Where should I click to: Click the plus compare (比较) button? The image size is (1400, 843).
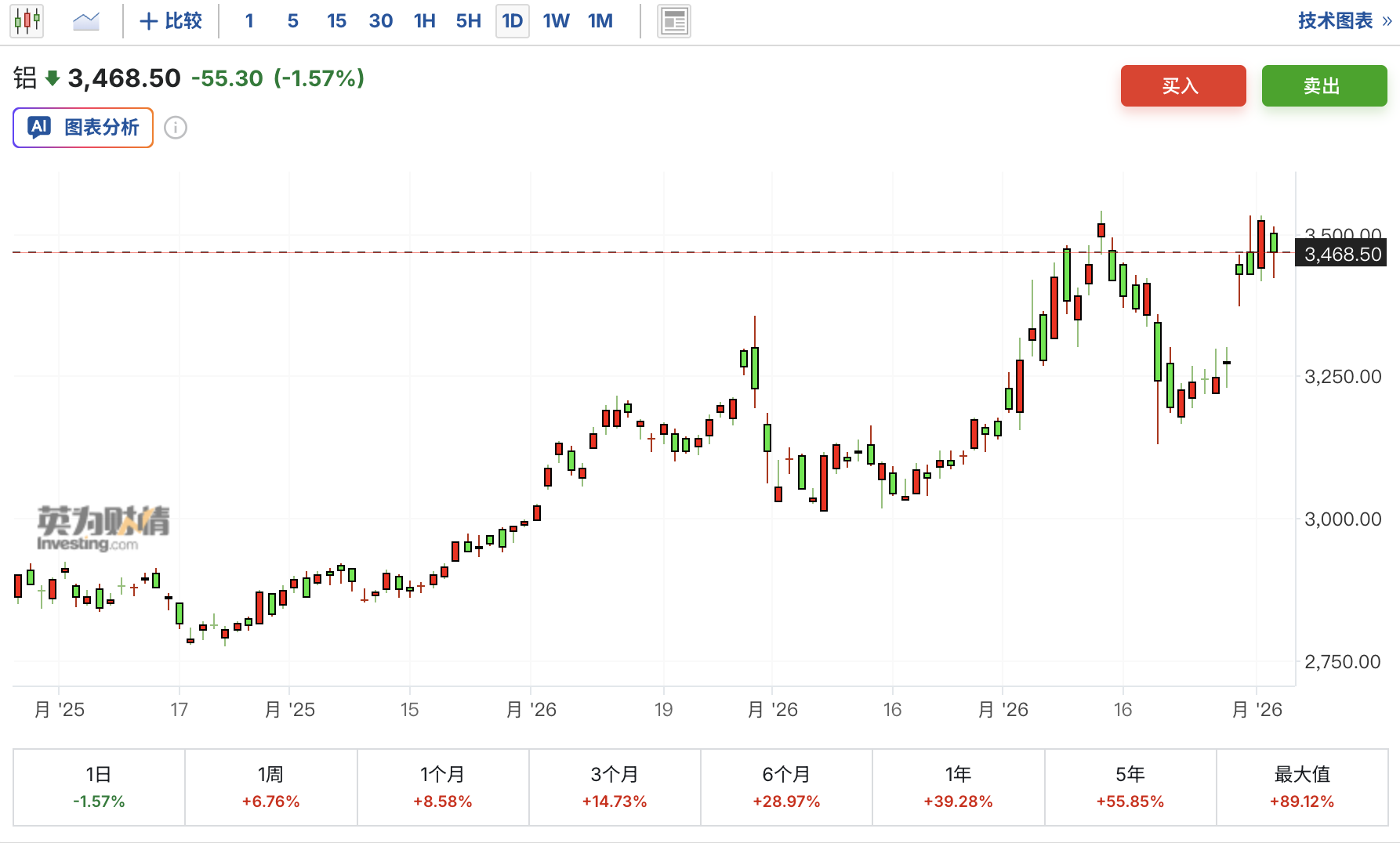pyautogui.click(x=171, y=21)
